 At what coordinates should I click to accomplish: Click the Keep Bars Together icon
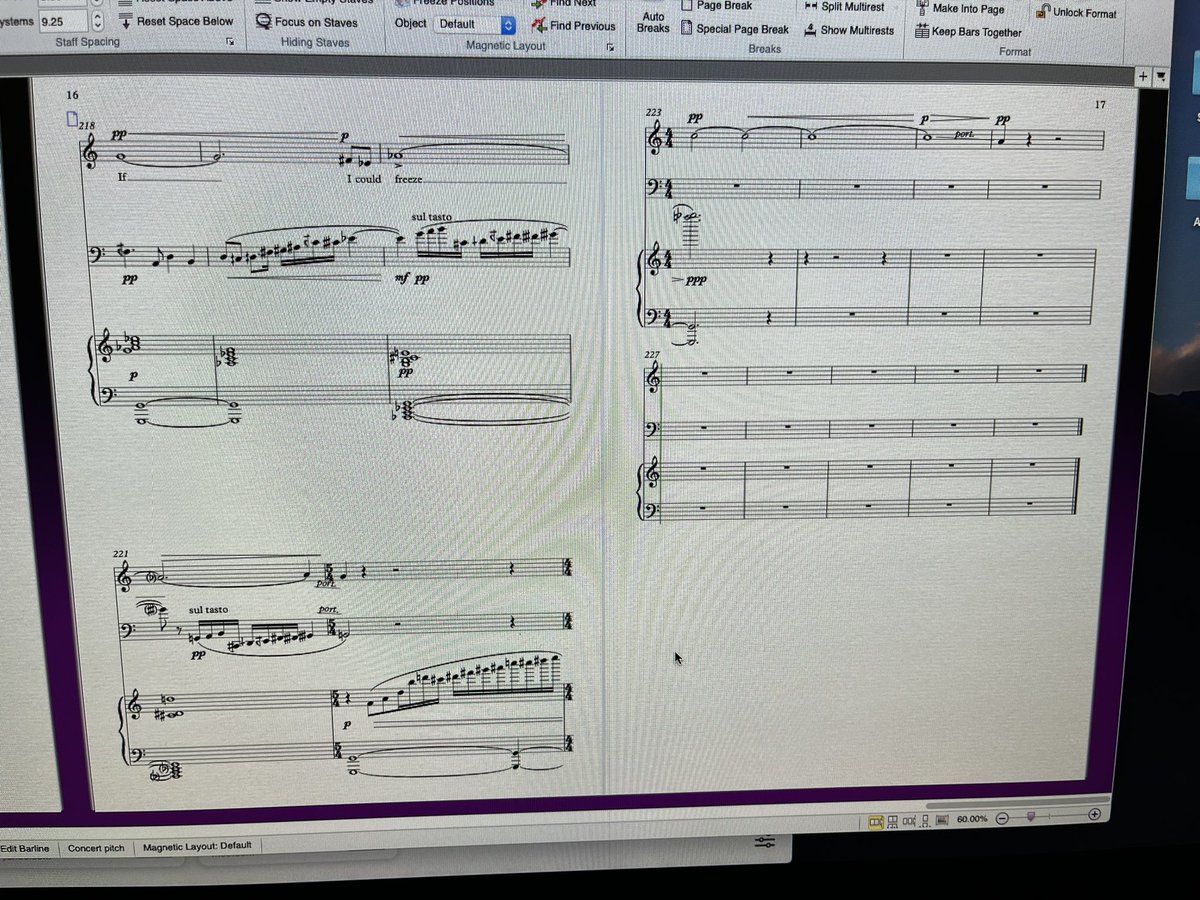(922, 31)
